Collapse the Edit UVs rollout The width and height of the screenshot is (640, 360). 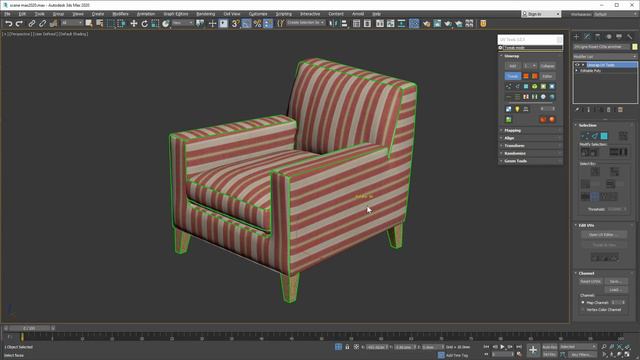587,225
